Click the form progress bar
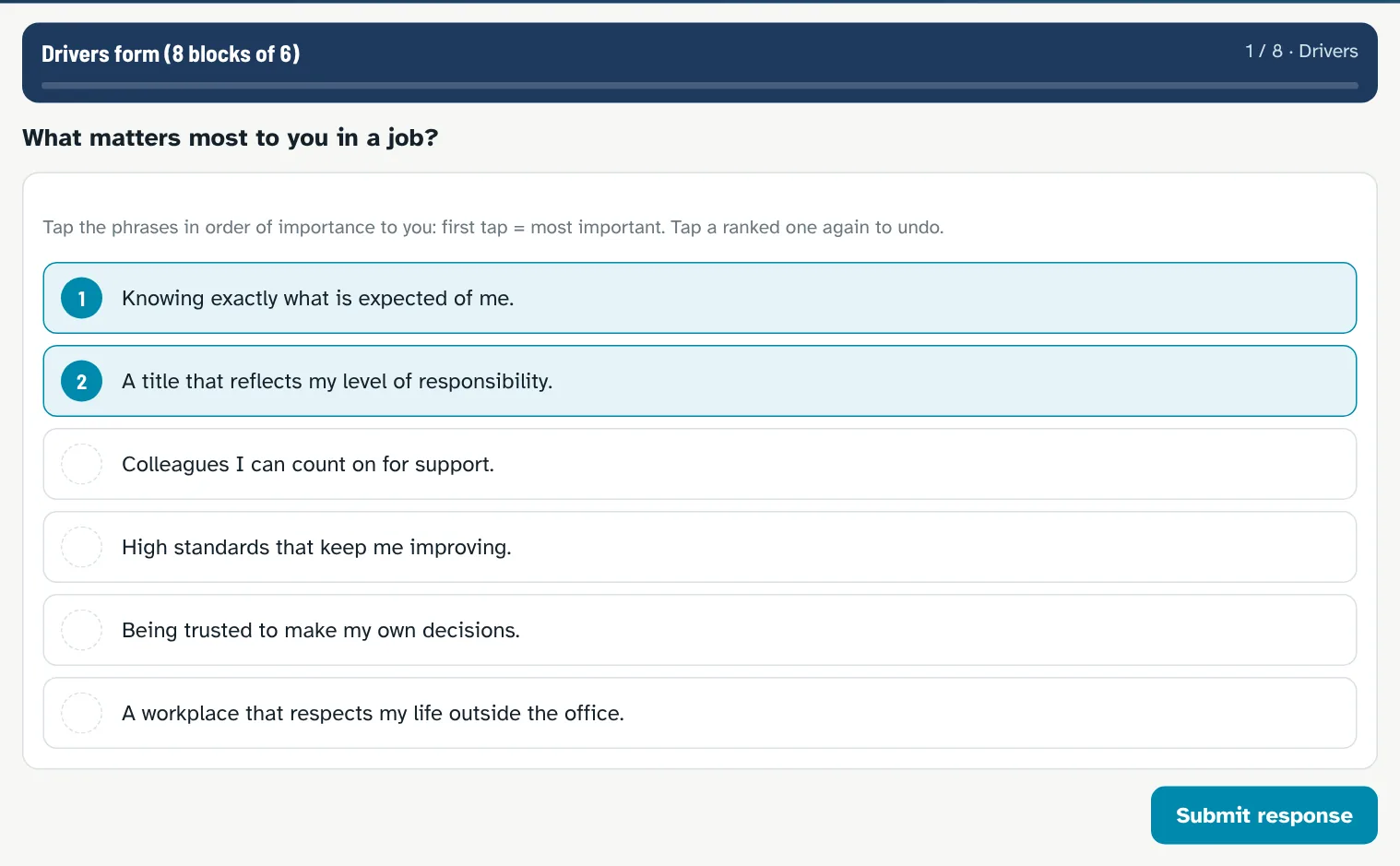This screenshot has width=1400, height=866. (699, 86)
